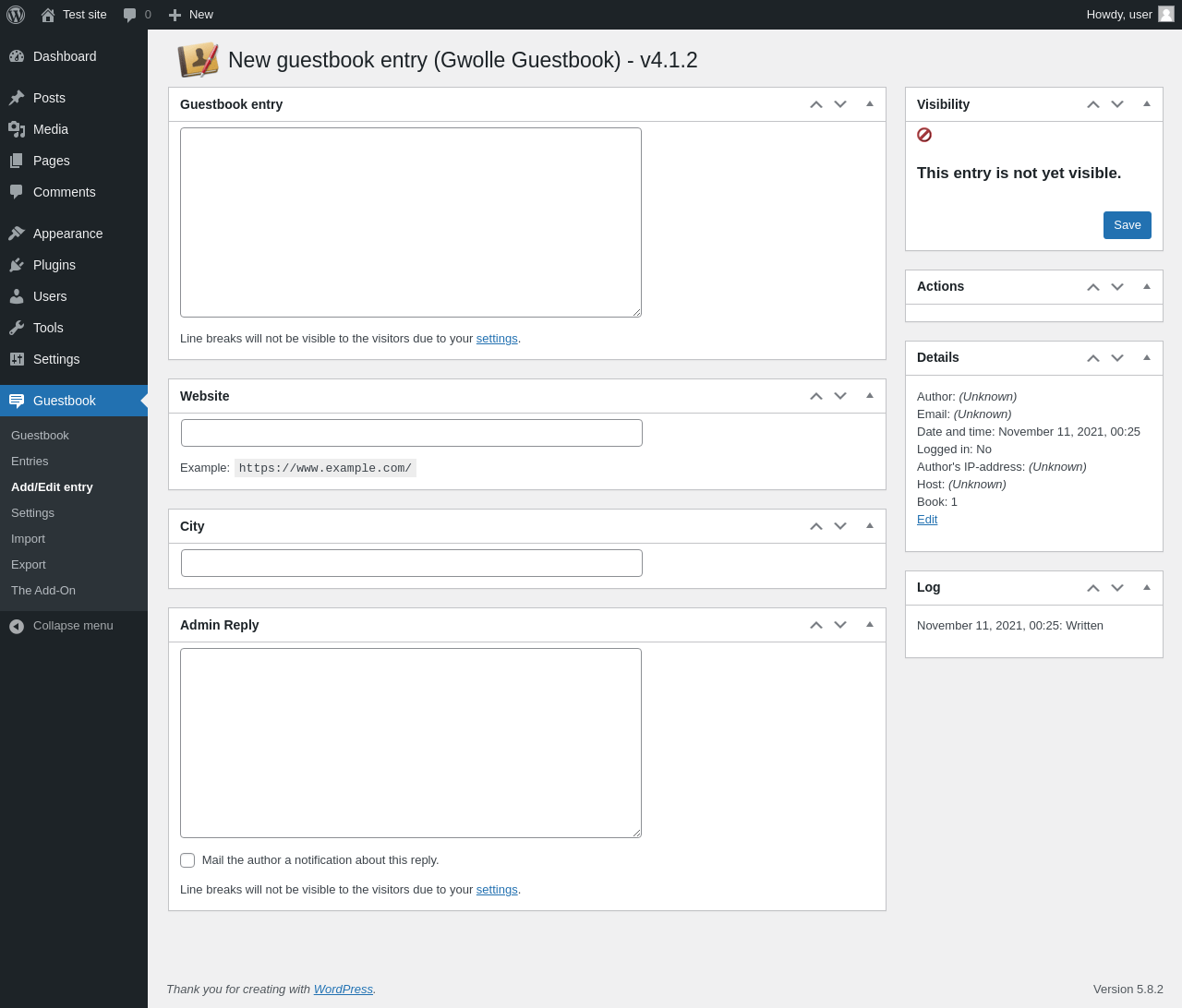Click the Dashboard gauge icon
Viewport: 1182px width, 1008px height.
(x=17, y=56)
